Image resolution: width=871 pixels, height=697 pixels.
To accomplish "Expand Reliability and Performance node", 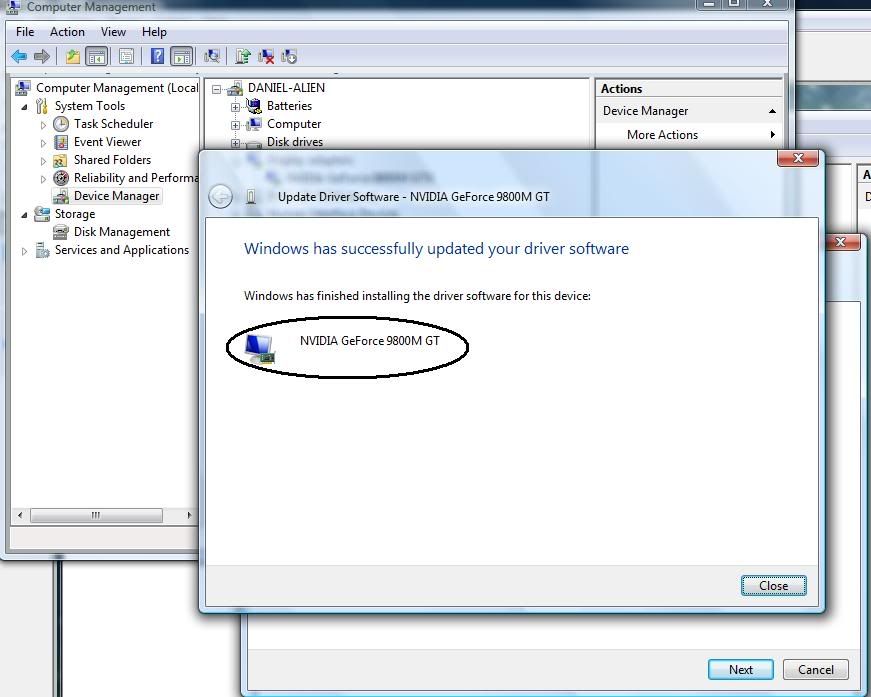I will [43, 179].
